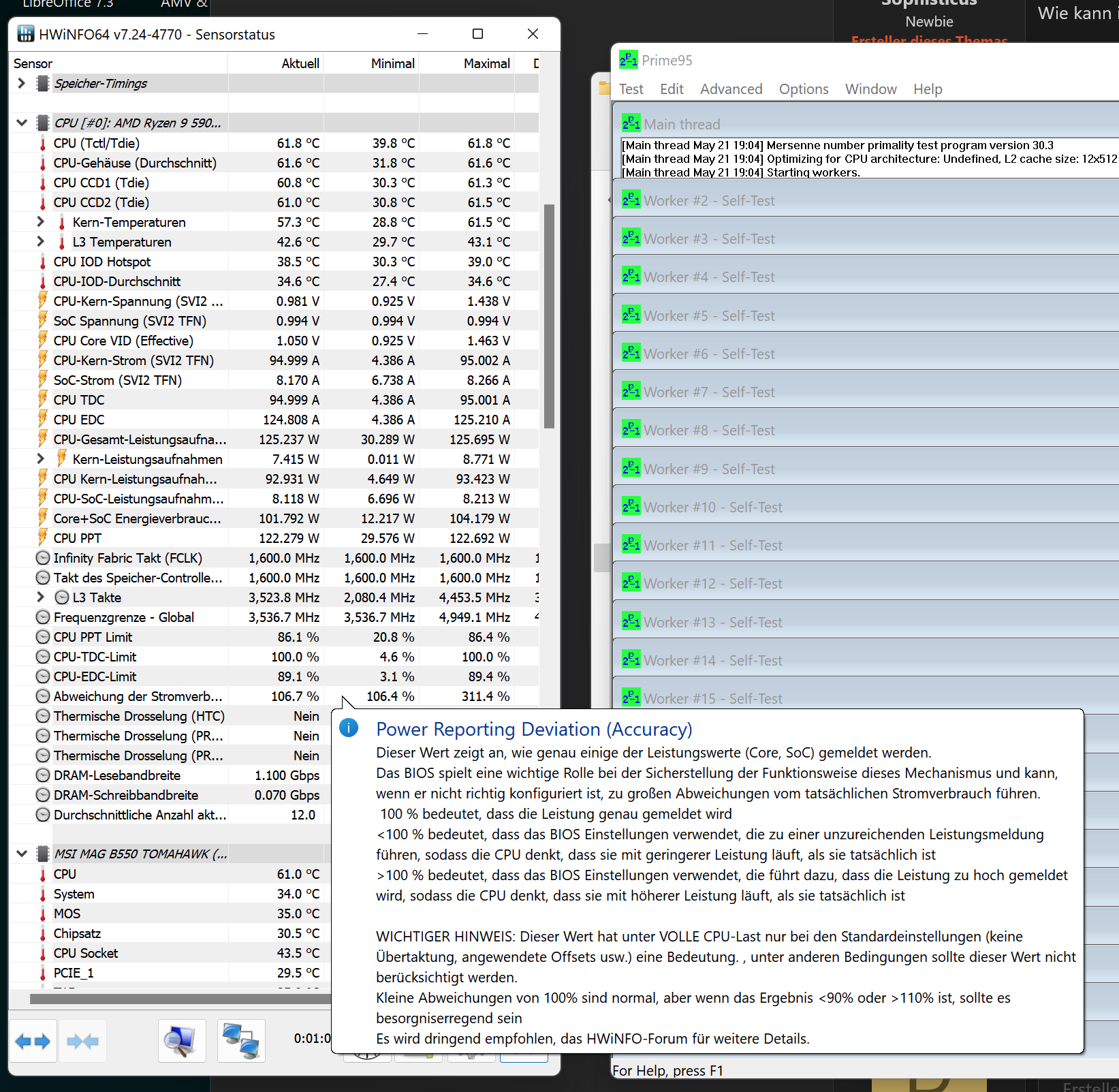The width and height of the screenshot is (1119, 1092).
Task: Click the Worker #4 window icon
Action: click(x=631, y=277)
